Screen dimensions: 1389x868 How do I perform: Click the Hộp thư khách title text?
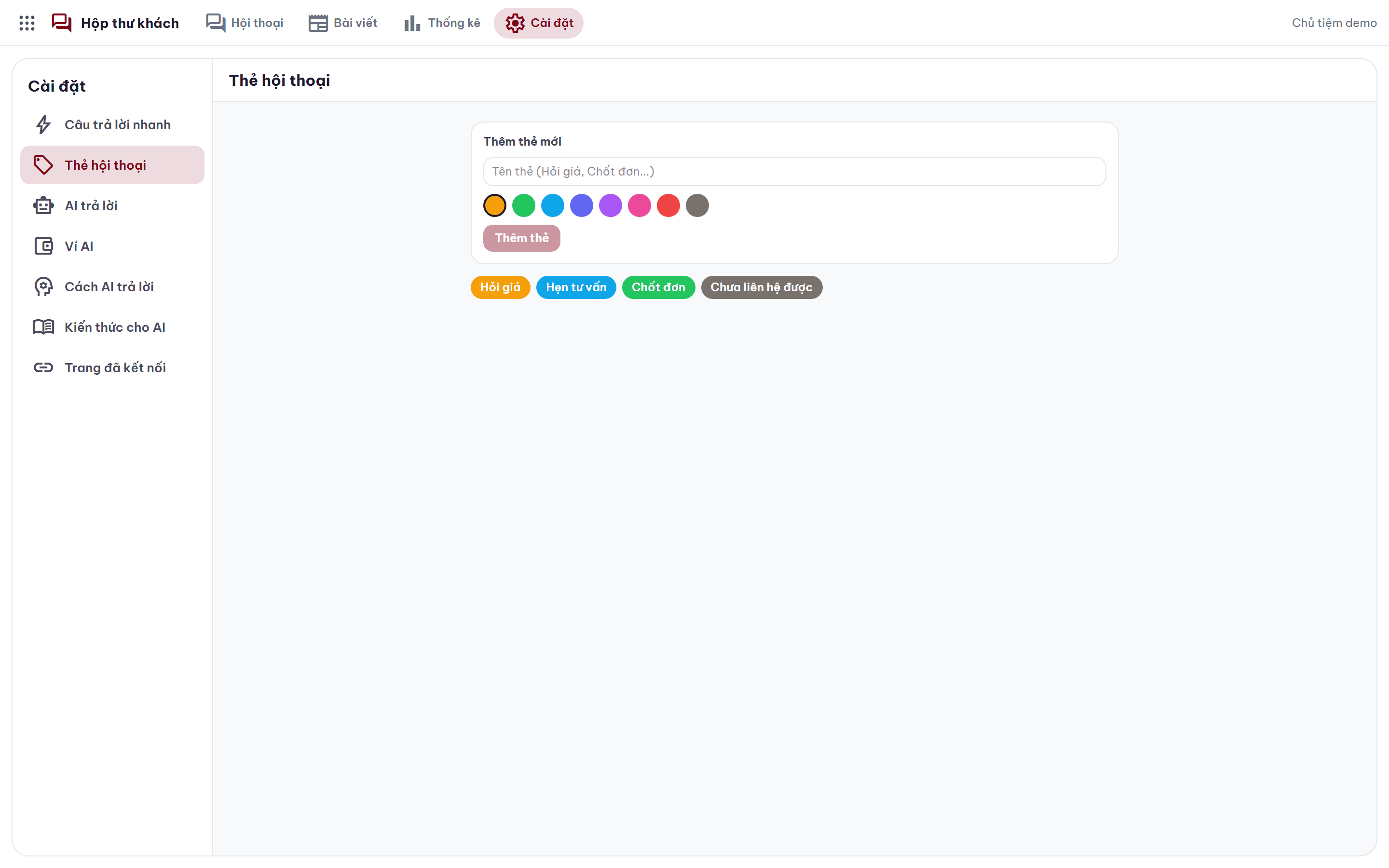[x=130, y=23]
